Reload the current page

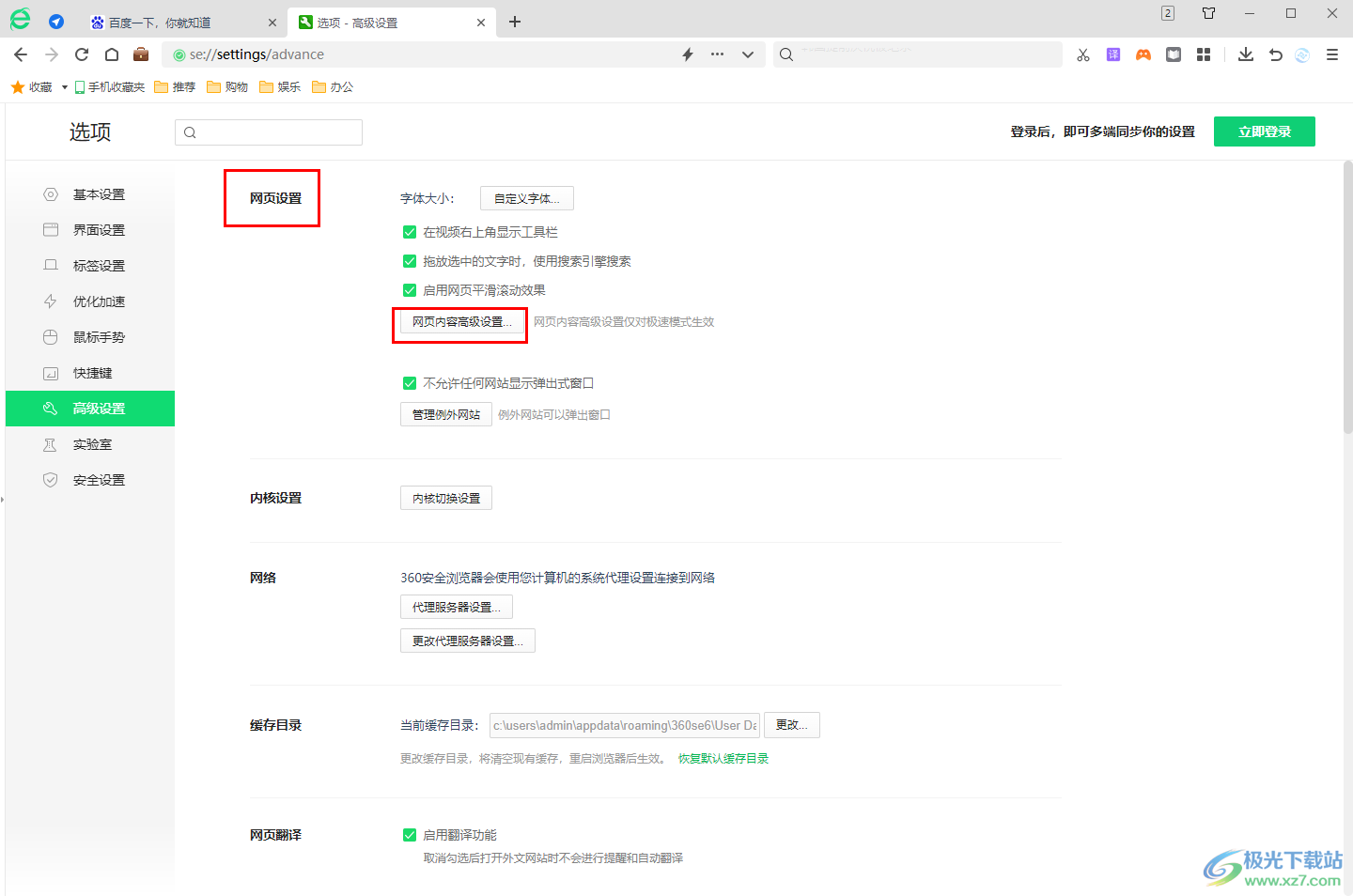82,54
